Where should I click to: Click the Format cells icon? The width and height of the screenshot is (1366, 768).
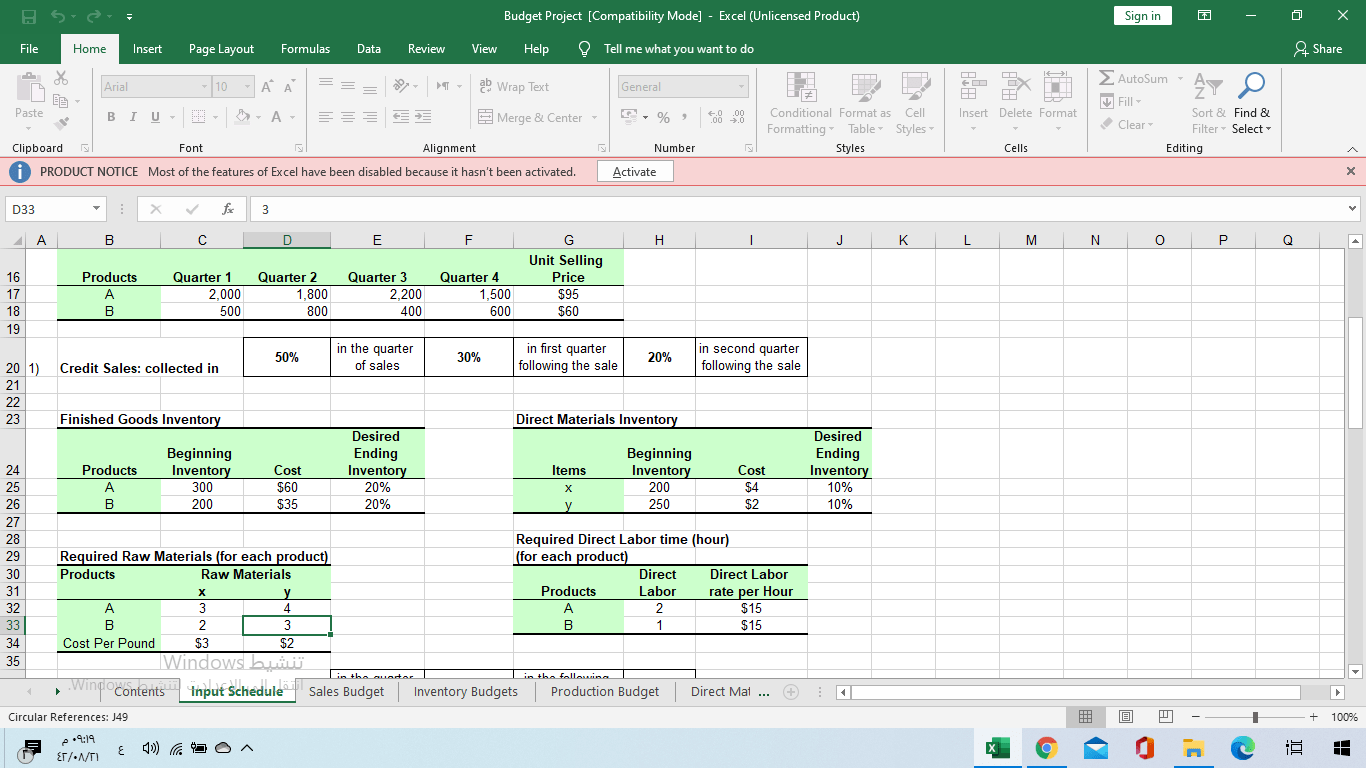click(1058, 87)
